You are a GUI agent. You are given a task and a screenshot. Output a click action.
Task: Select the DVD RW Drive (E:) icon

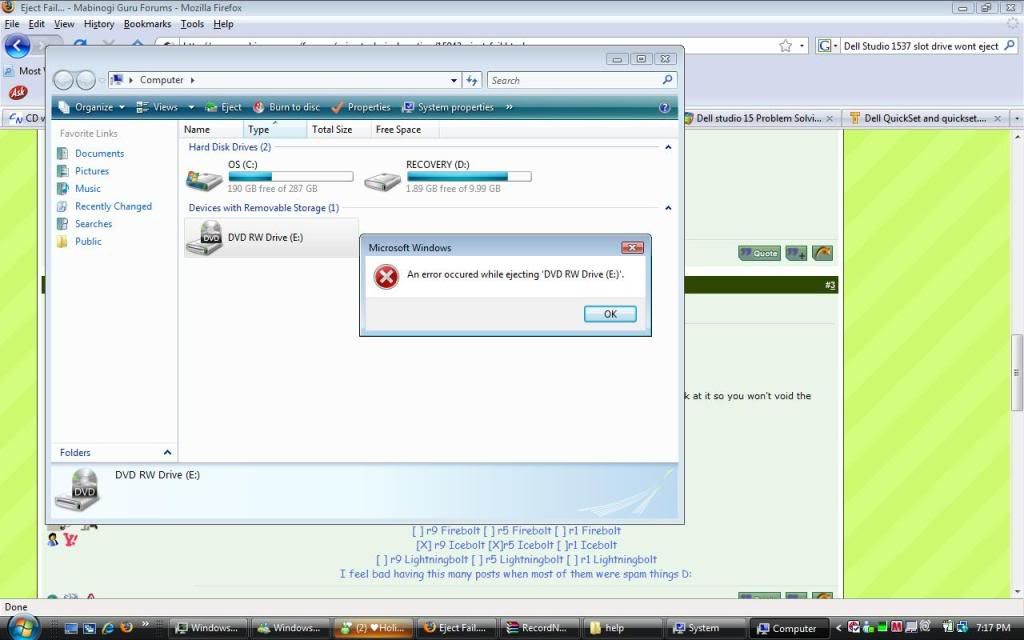pyautogui.click(x=204, y=238)
